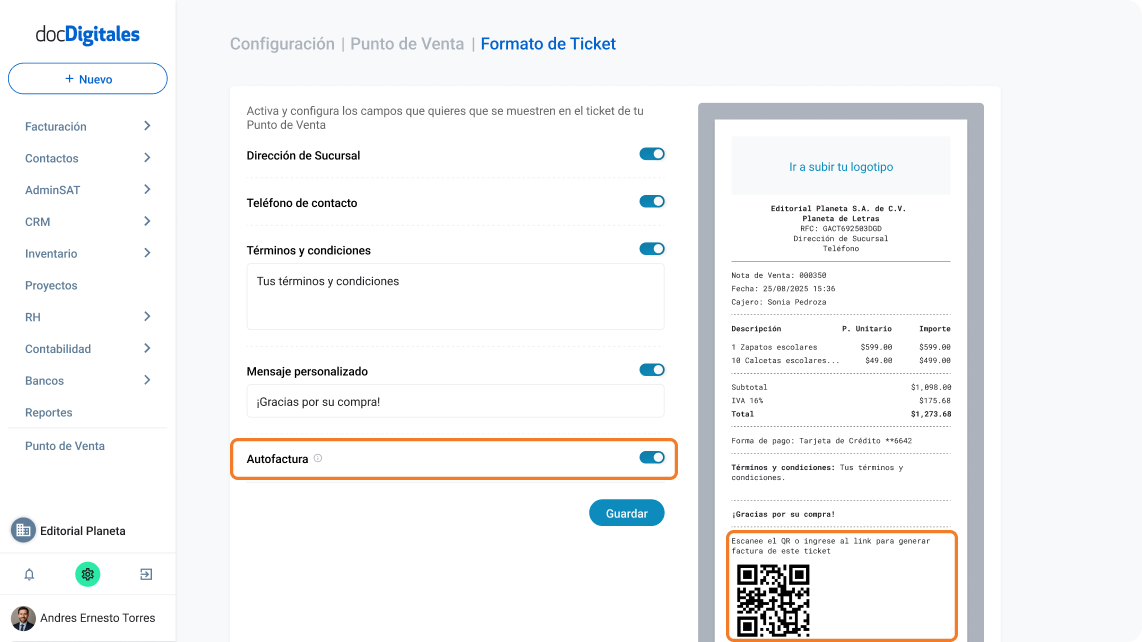Toggle Dirección de Sucursal switch
Viewport: 1142px width, 642px height.
click(652, 154)
